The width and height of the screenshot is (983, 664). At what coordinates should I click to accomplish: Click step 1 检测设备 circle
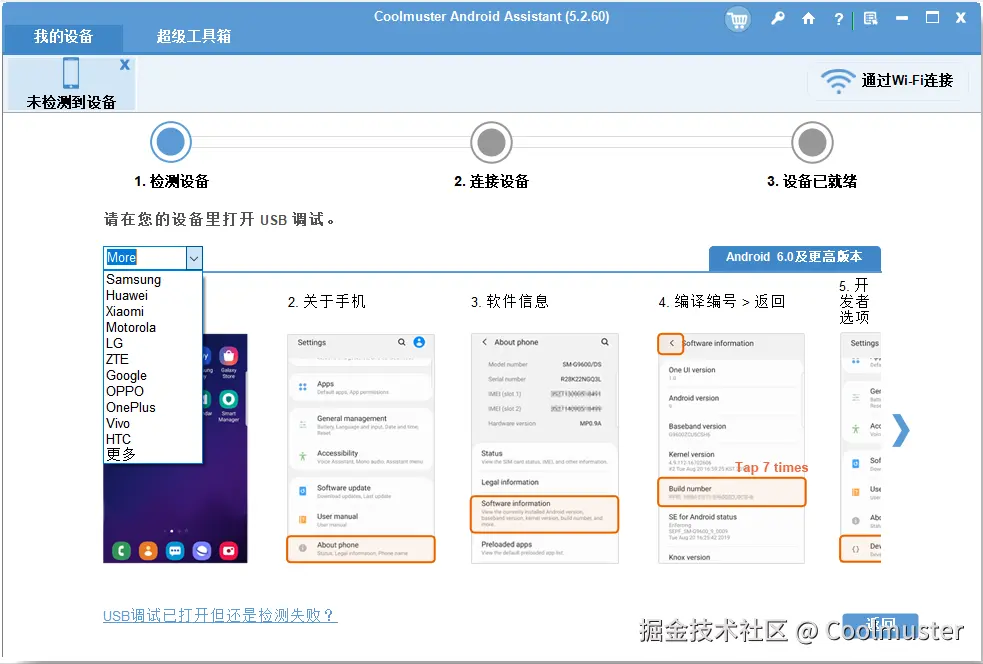pyautogui.click(x=171, y=142)
